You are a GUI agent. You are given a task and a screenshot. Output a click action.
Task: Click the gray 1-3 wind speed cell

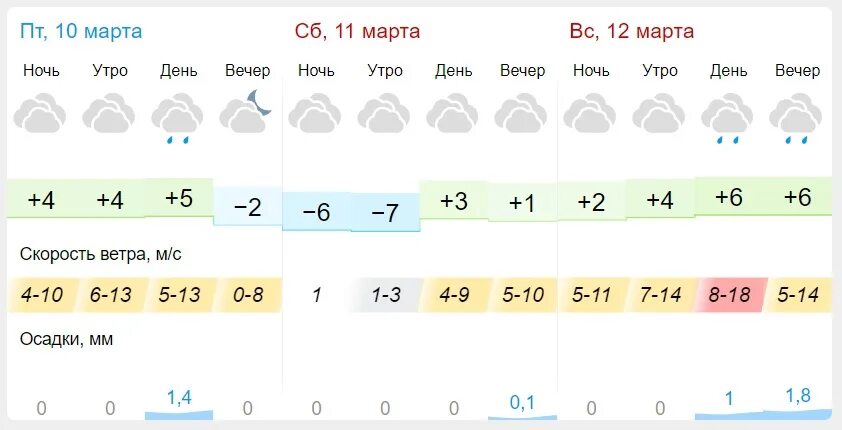[x=386, y=295]
